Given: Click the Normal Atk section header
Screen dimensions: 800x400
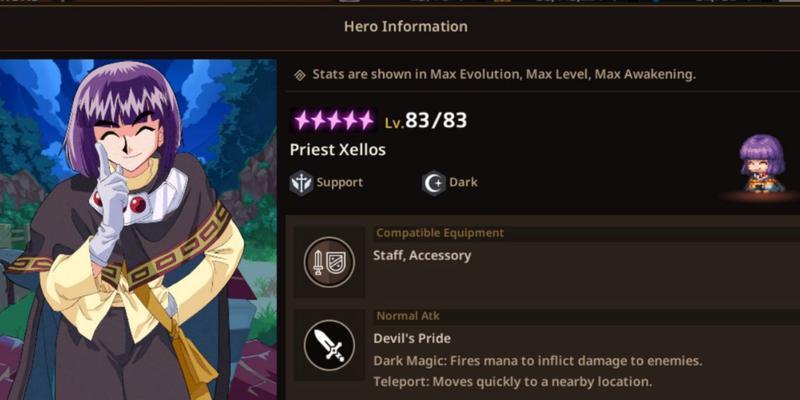Looking at the screenshot, I should click(408, 316).
